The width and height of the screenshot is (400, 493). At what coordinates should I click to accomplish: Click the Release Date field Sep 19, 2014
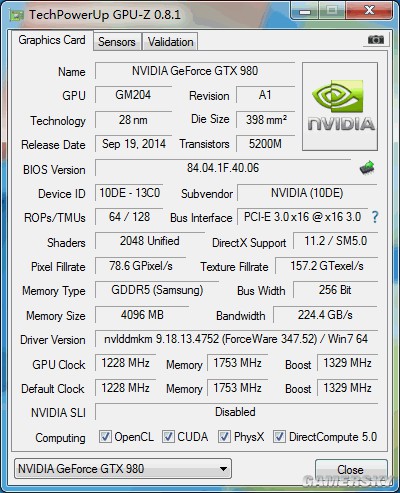[133, 144]
